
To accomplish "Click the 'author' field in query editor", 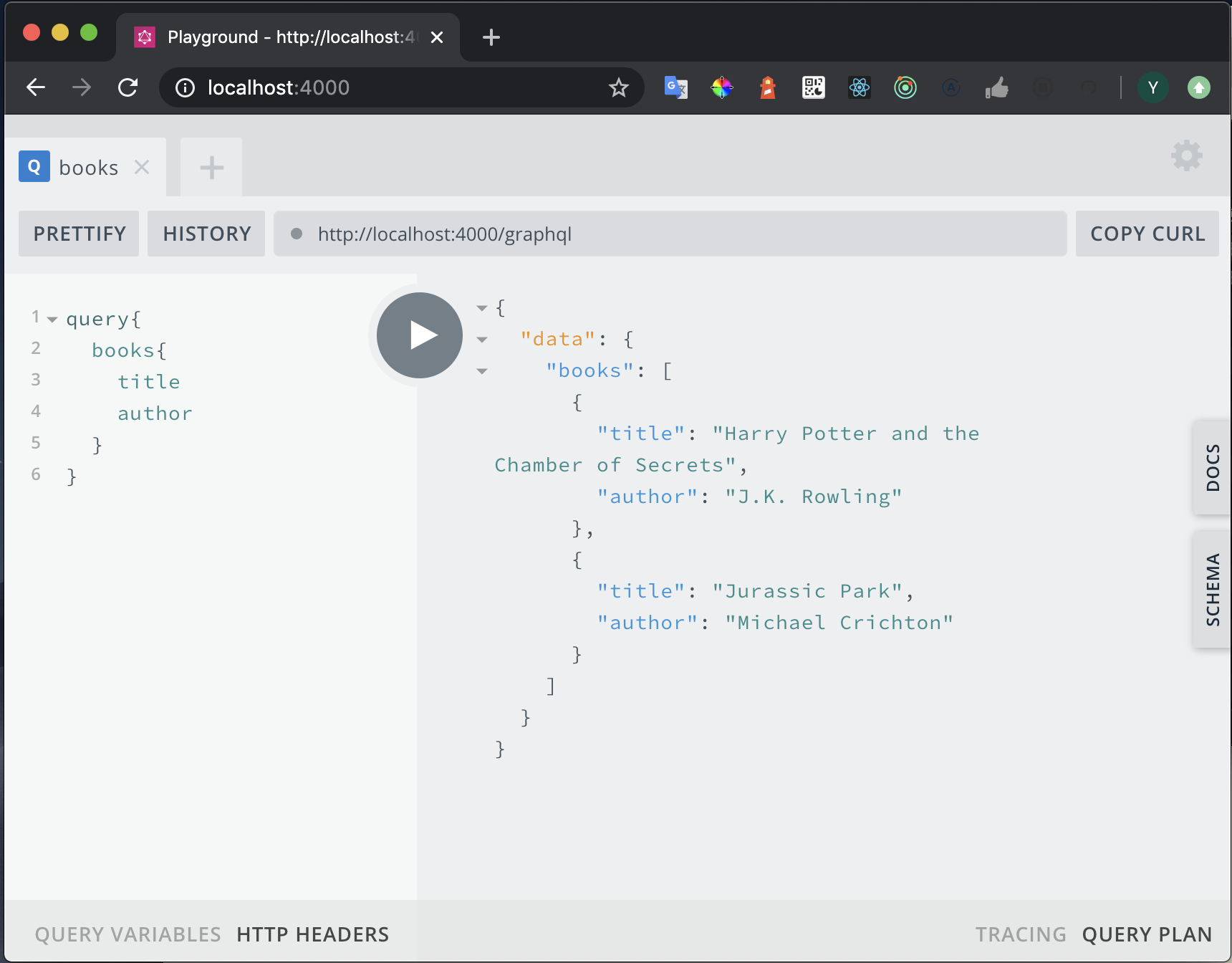I will 155,413.
